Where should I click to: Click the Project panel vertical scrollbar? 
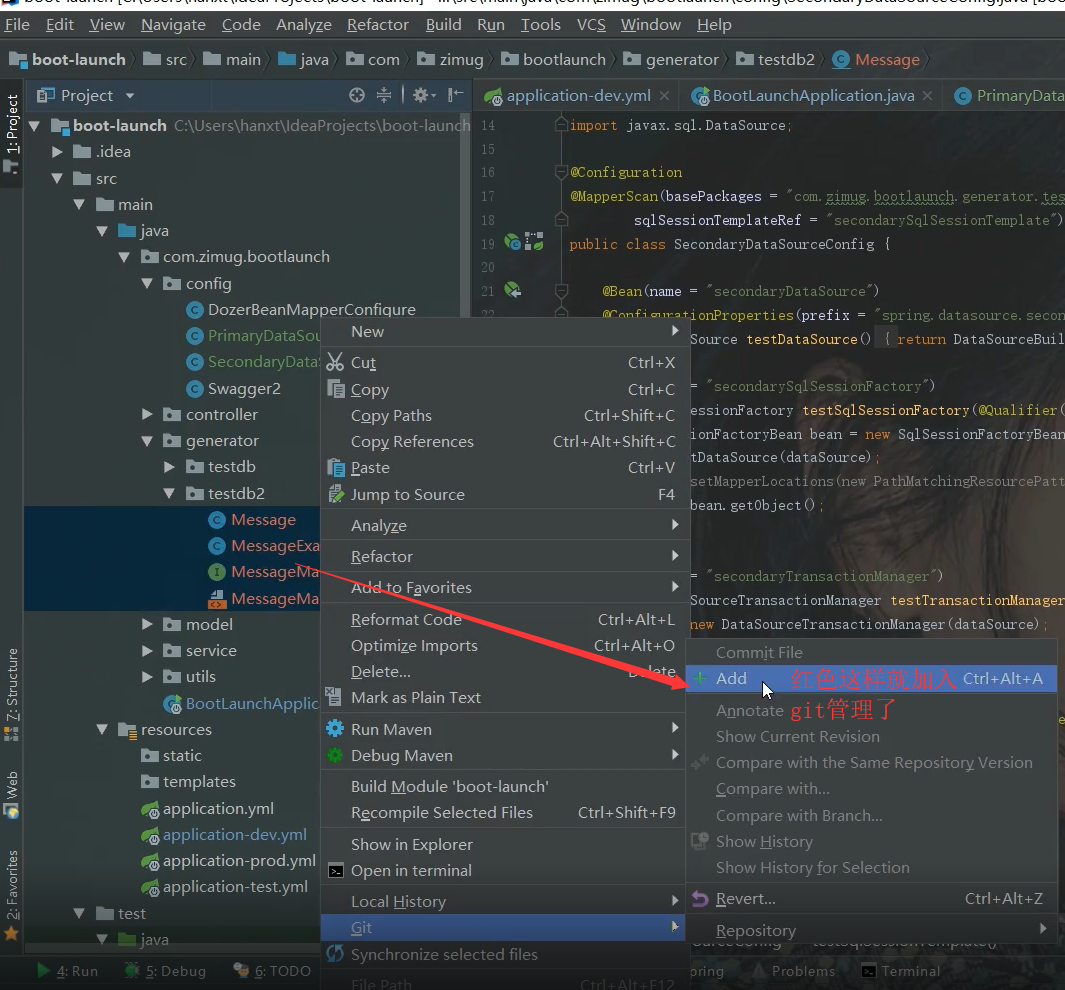[x=465, y=215]
